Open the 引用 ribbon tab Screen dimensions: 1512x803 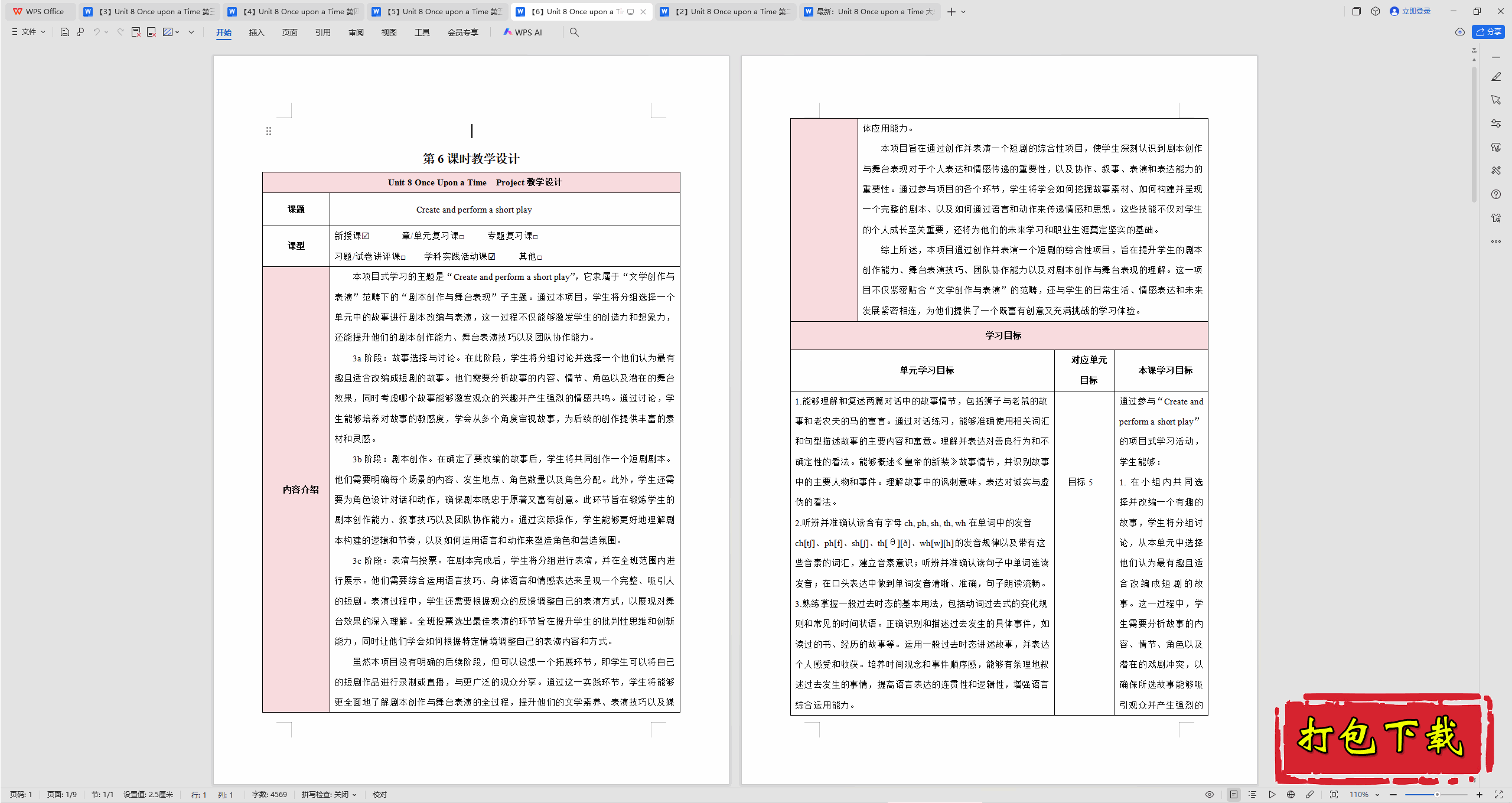point(322,32)
